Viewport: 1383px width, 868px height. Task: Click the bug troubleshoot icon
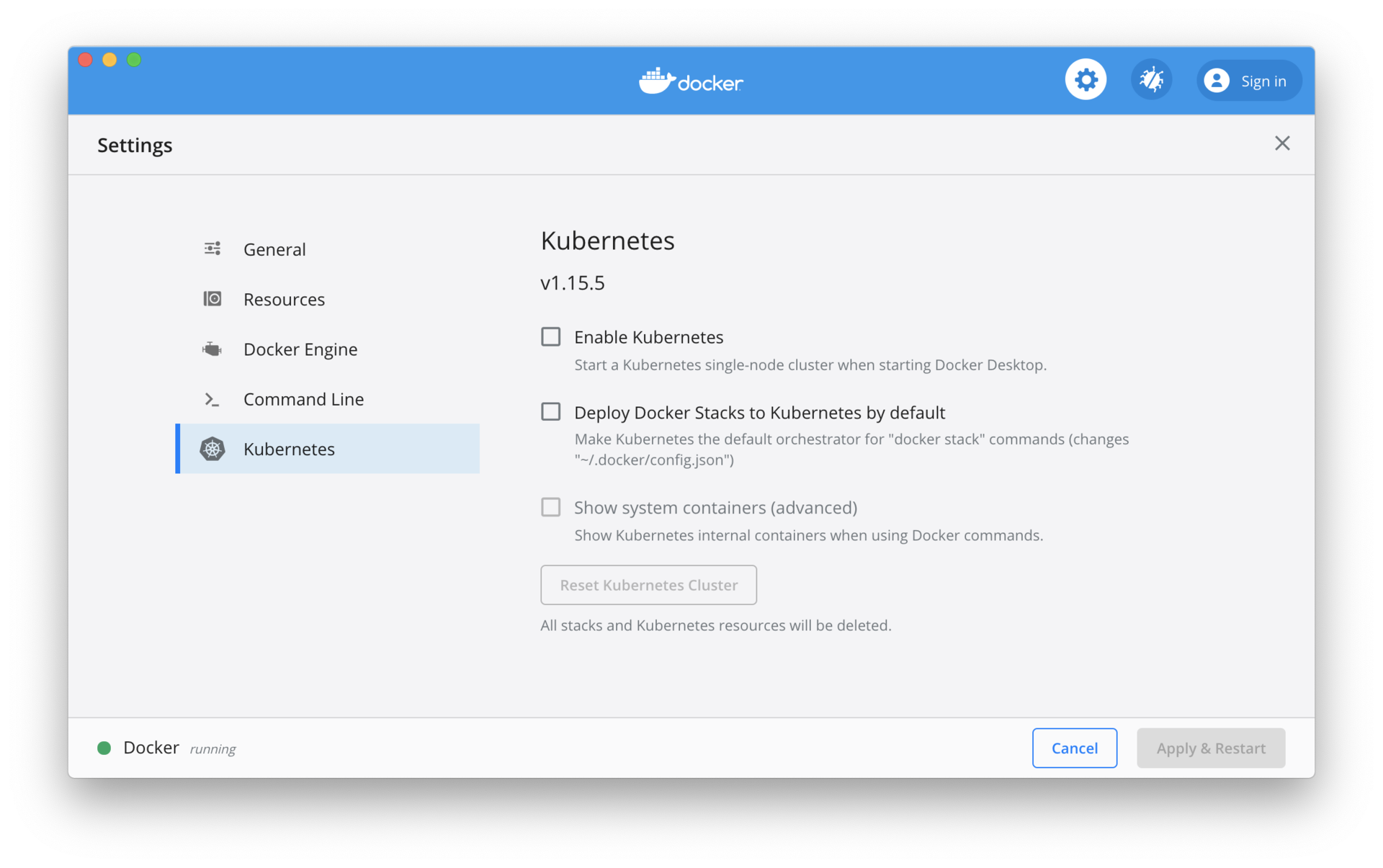[x=1151, y=80]
